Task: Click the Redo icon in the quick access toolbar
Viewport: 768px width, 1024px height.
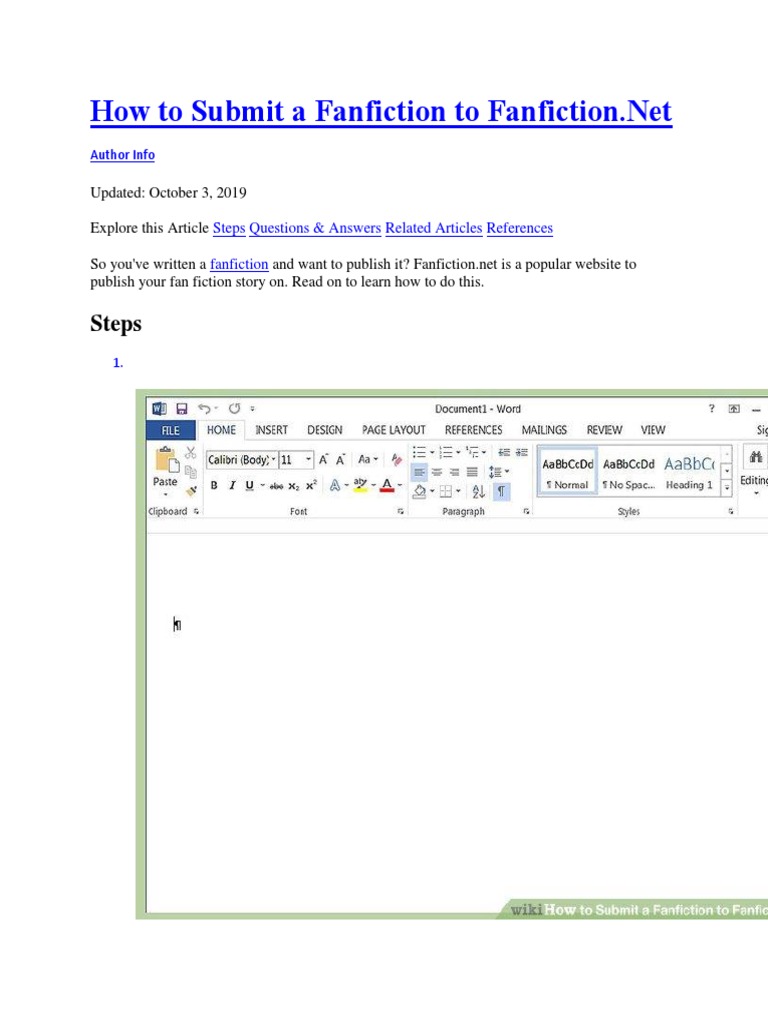Action: tap(234, 409)
